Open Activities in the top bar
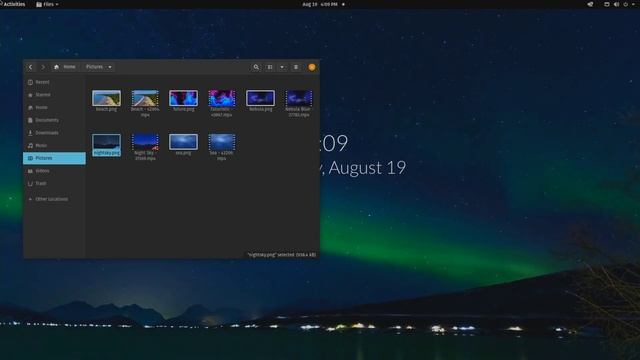This screenshot has width=640, height=360. [x=13, y=4]
